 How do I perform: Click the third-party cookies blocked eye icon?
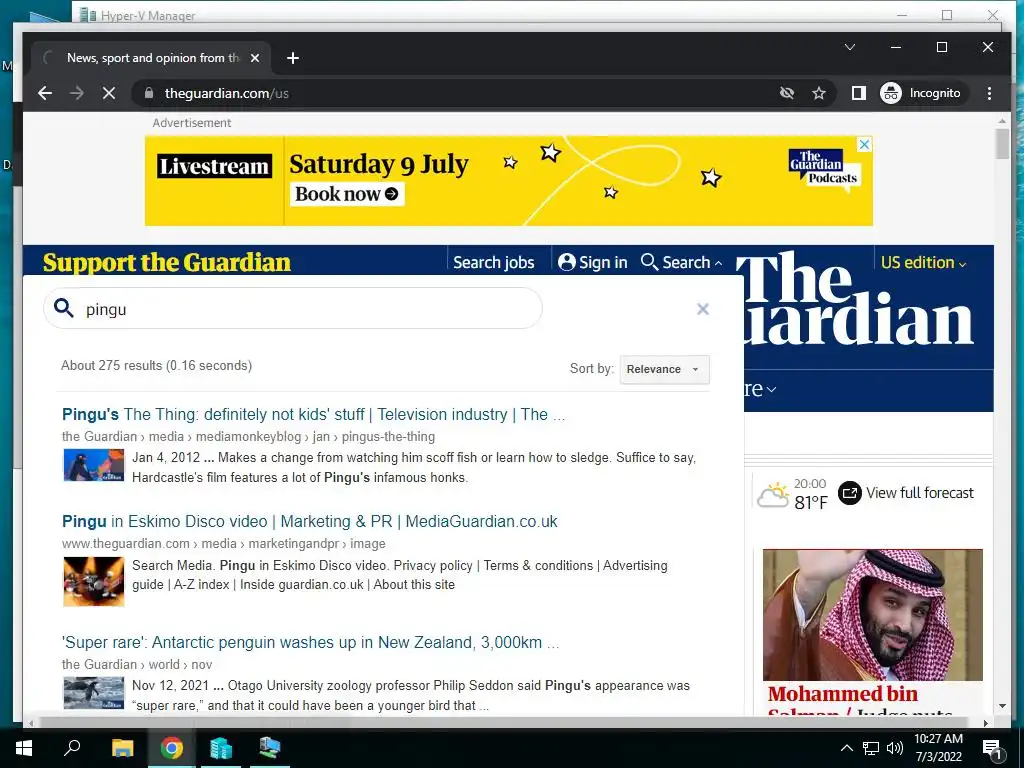click(x=787, y=93)
